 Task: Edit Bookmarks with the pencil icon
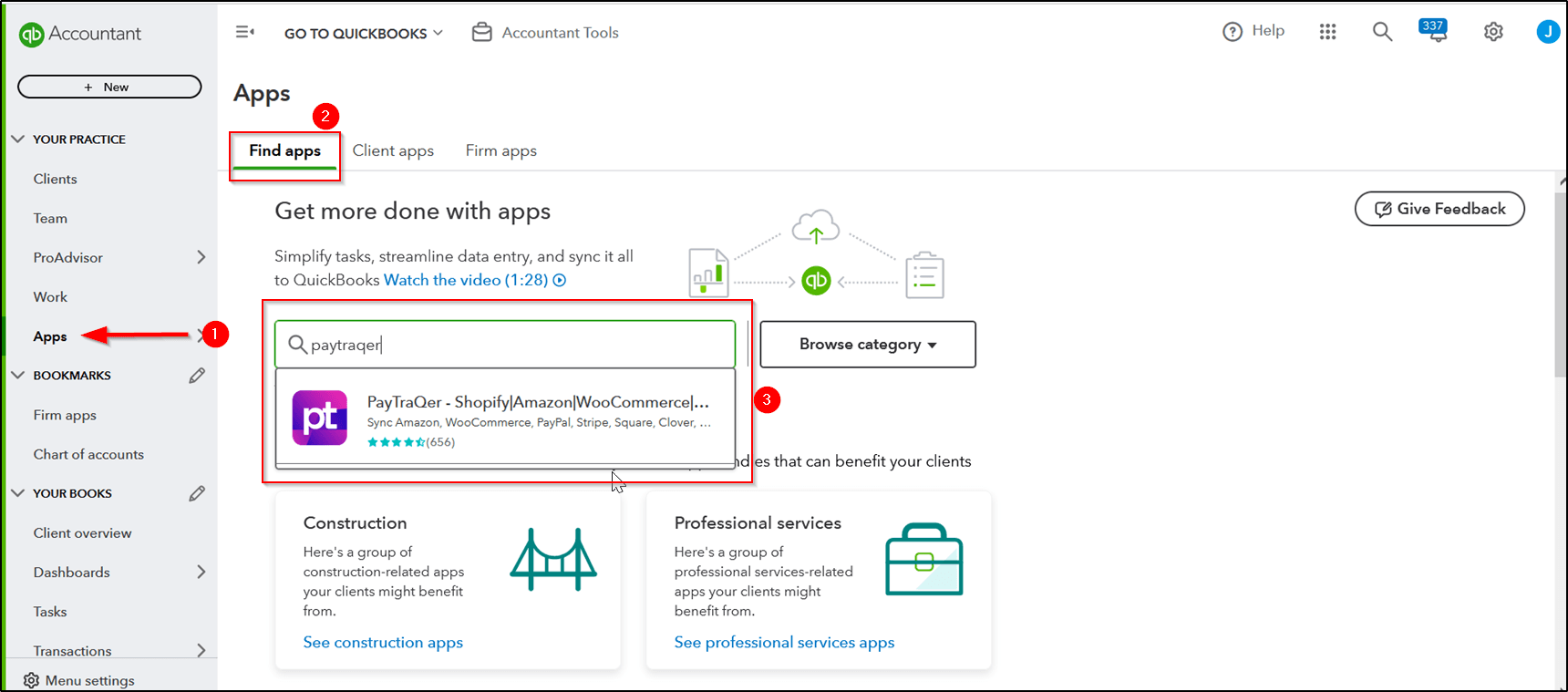click(197, 376)
